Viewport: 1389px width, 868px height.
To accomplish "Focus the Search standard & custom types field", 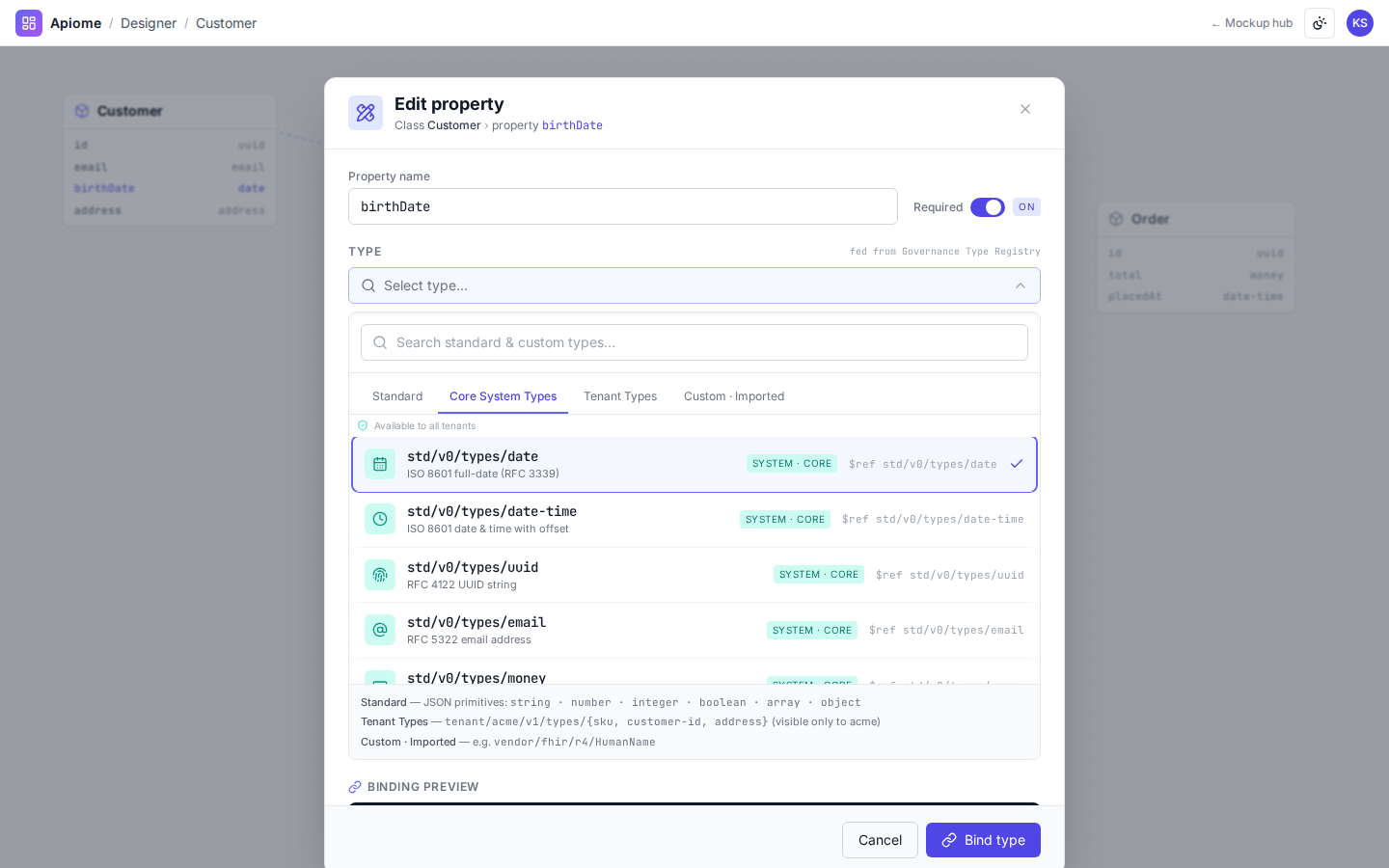I will pyautogui.click(x=694, y=342).
